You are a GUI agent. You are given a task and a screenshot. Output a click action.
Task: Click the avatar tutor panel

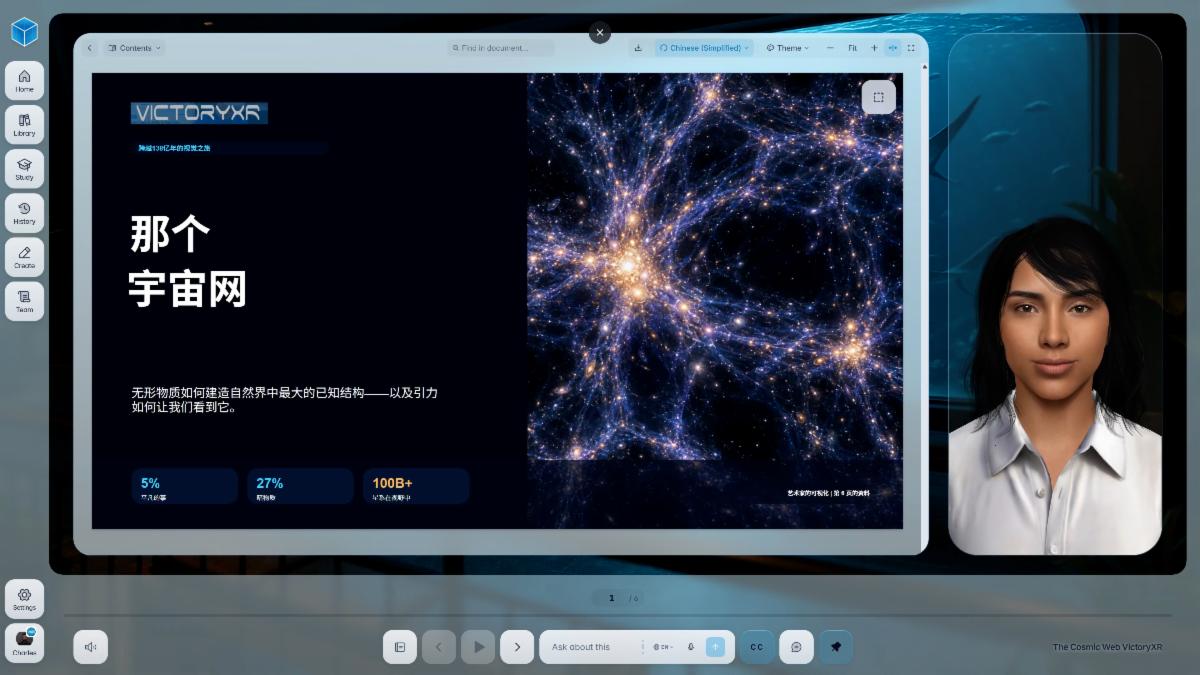click(x=1055, y=294)
